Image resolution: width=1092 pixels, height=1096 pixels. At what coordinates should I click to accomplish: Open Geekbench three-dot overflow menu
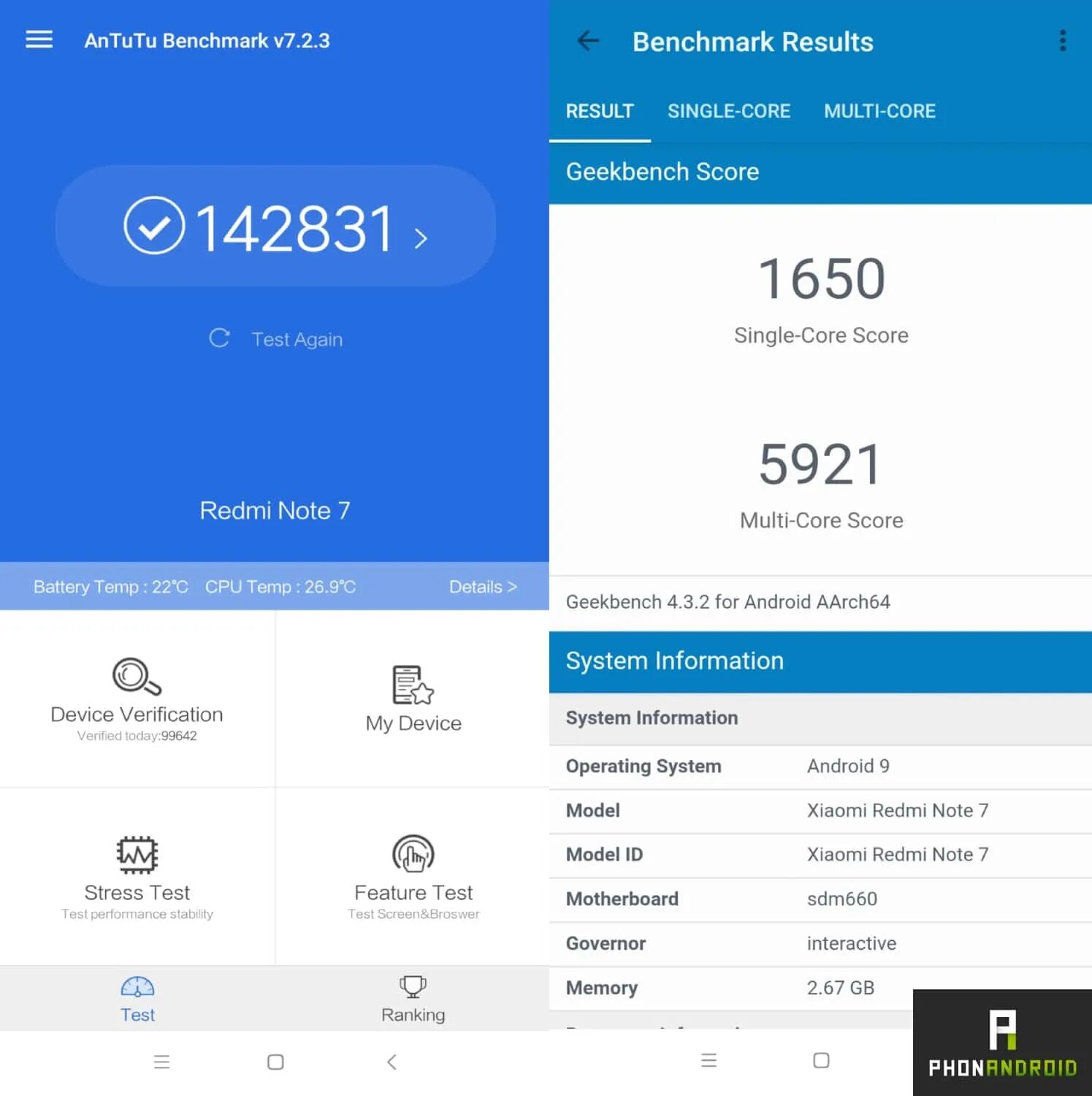(x=1062, y=41)
